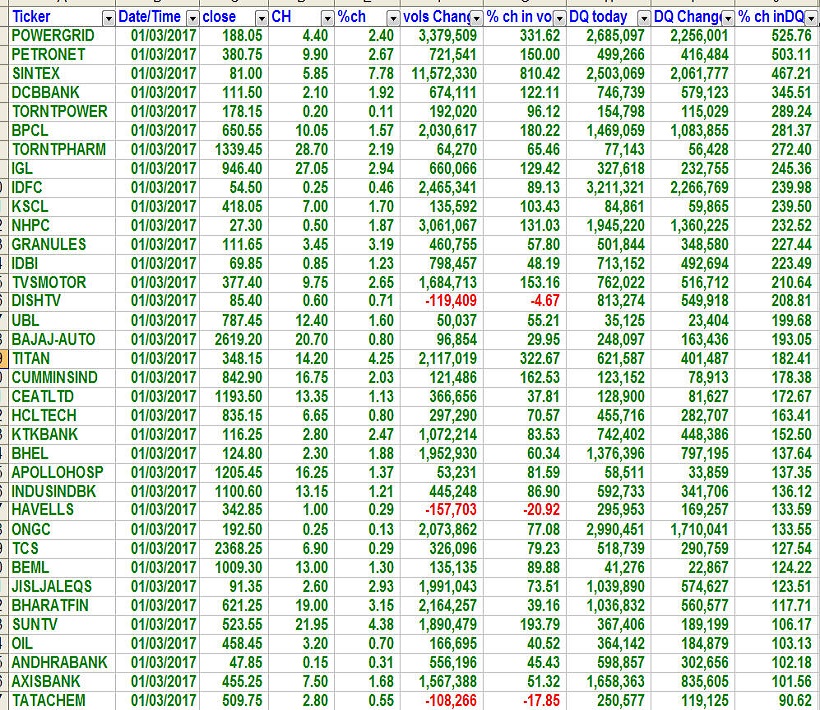Select the APOLLOHOSP ticker cell
Image resolution: width=820 pixels, height=710 pixels.
point(62,473)
